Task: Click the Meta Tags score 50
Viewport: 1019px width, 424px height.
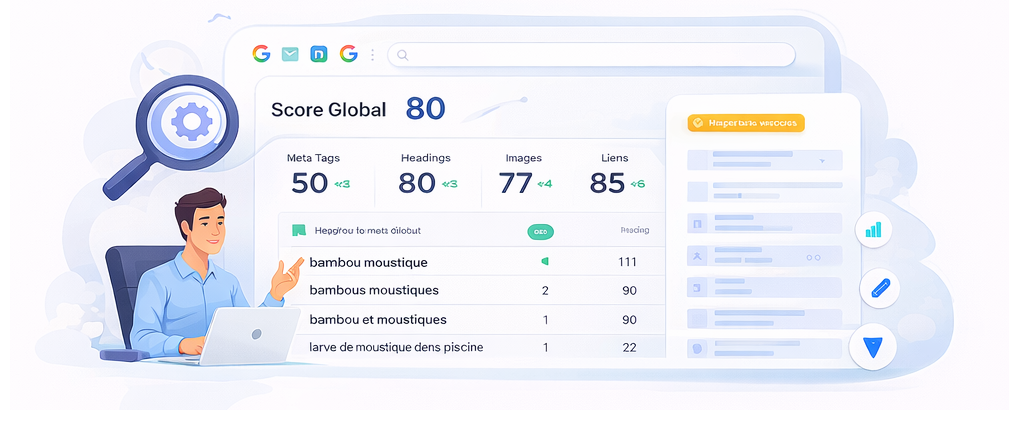Action: tap(310, 184)
